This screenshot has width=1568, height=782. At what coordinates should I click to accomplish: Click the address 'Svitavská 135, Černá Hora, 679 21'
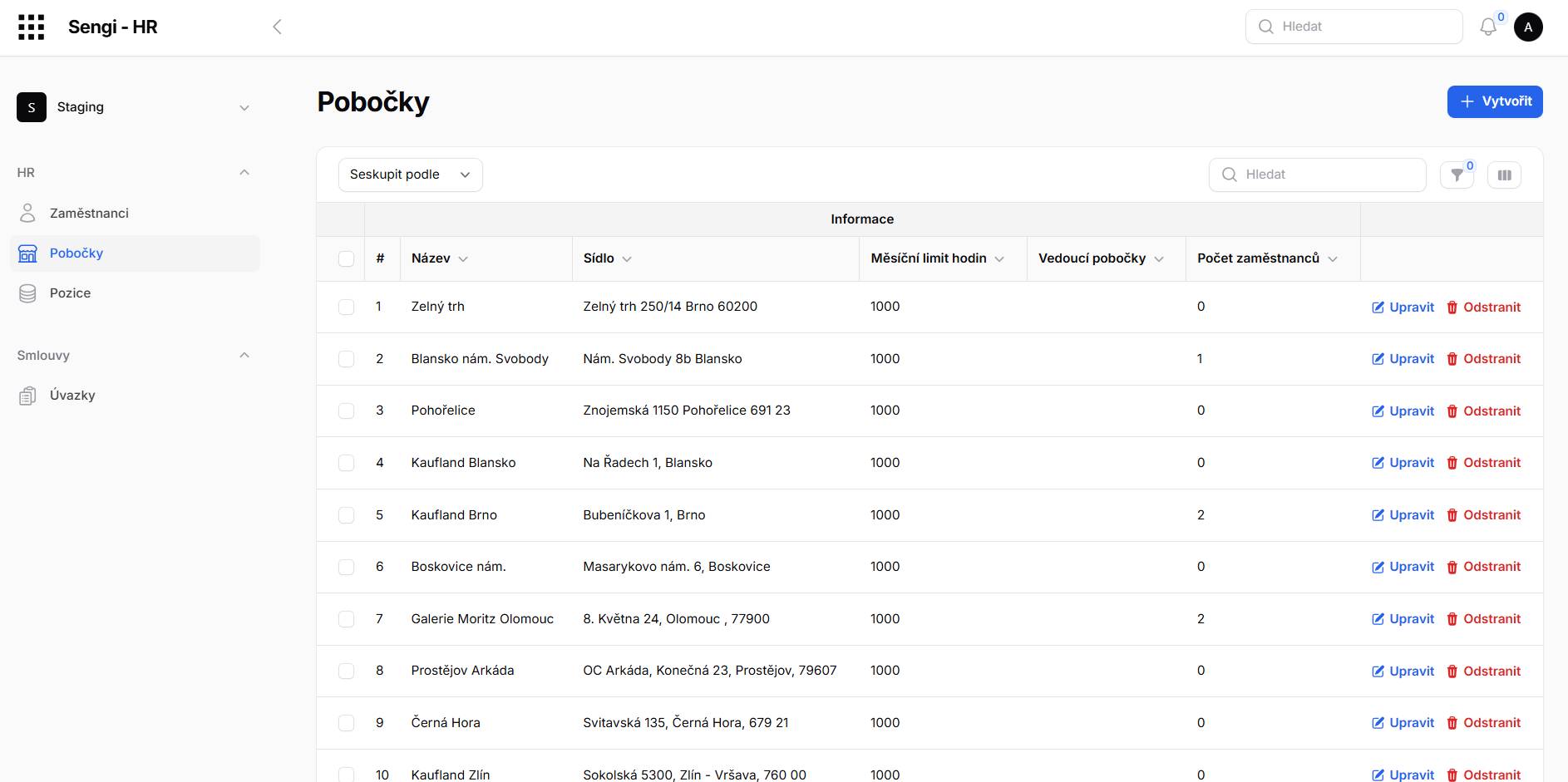click(x=686, y=723)
